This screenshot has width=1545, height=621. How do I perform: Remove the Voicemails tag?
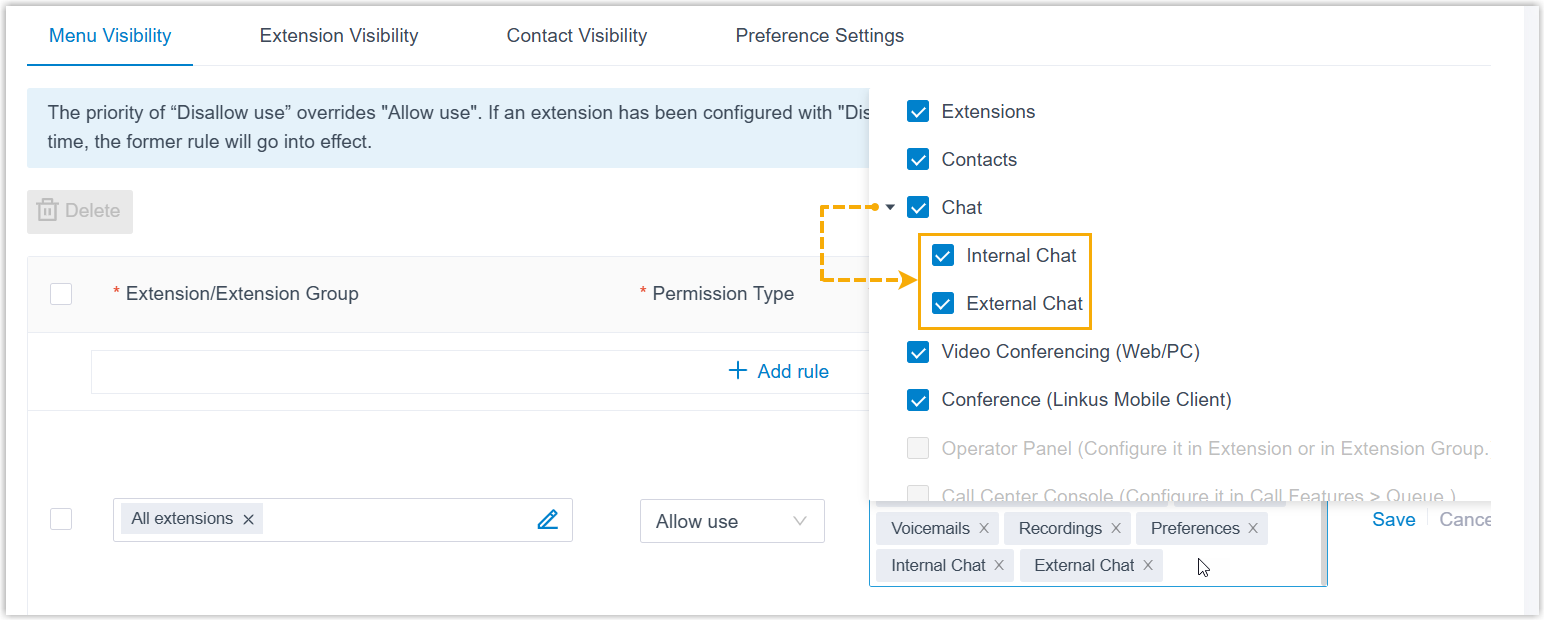(x=984, y=529)
